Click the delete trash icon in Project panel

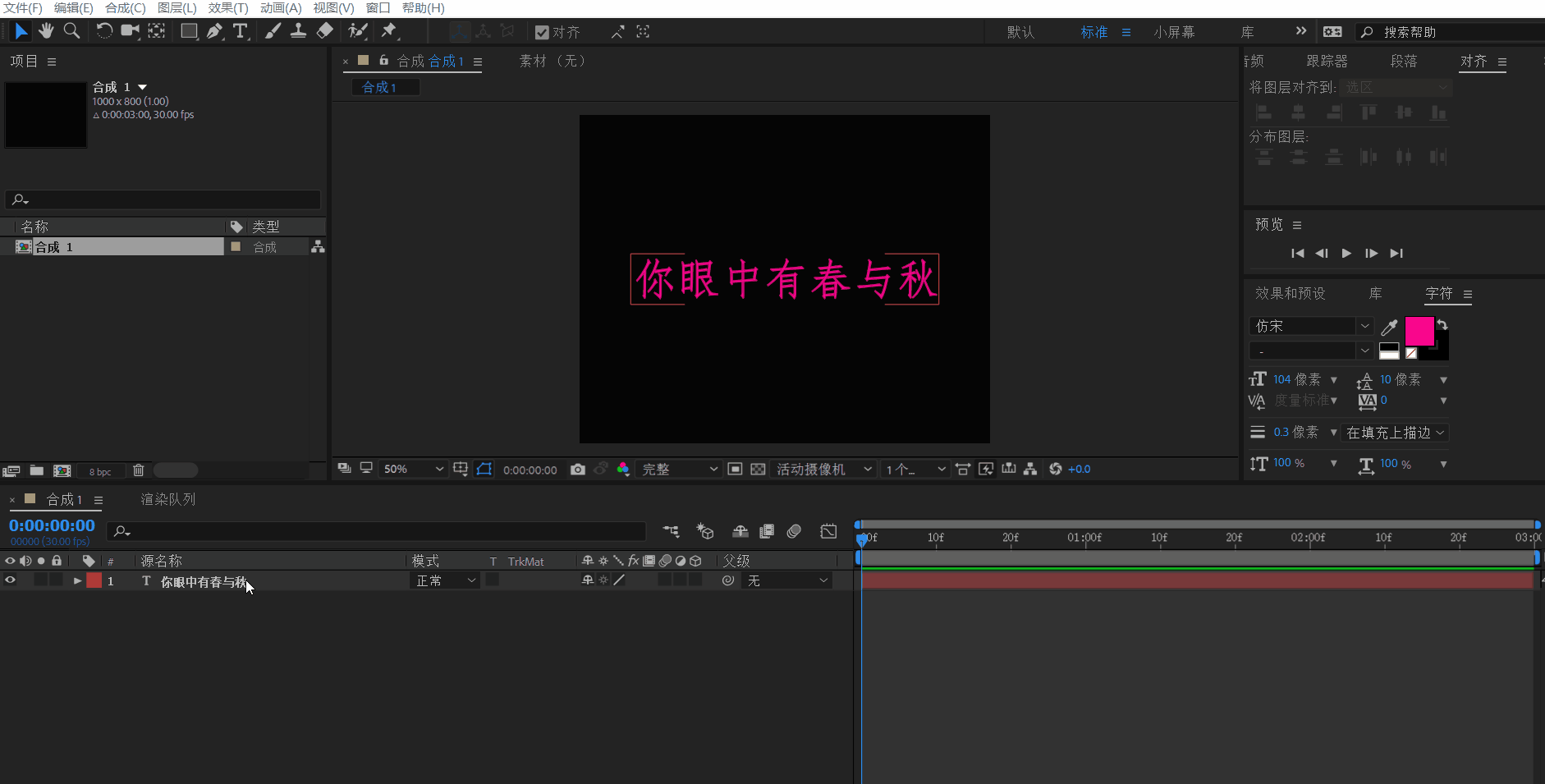pyautogui.click(x=139, y=470)
